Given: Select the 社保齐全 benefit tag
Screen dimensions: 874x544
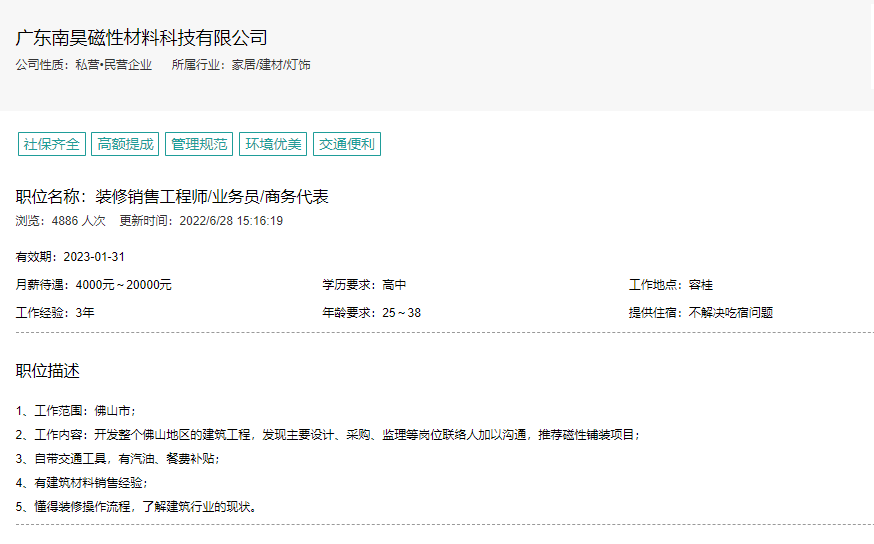Looking at the screenshot, I should (x=52, y=144).
